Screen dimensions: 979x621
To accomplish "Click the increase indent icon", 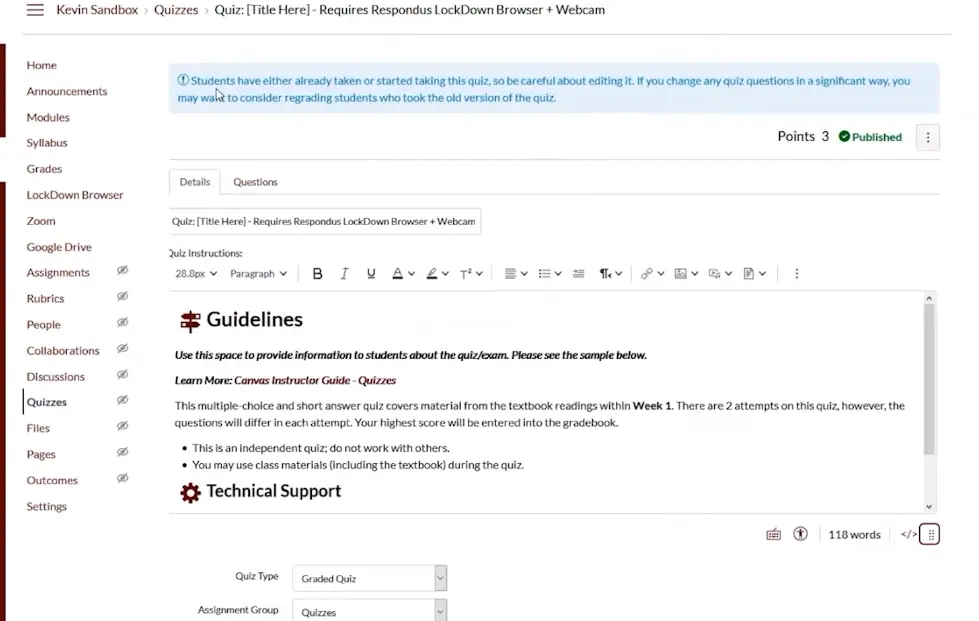I will (x=578, y=274).
